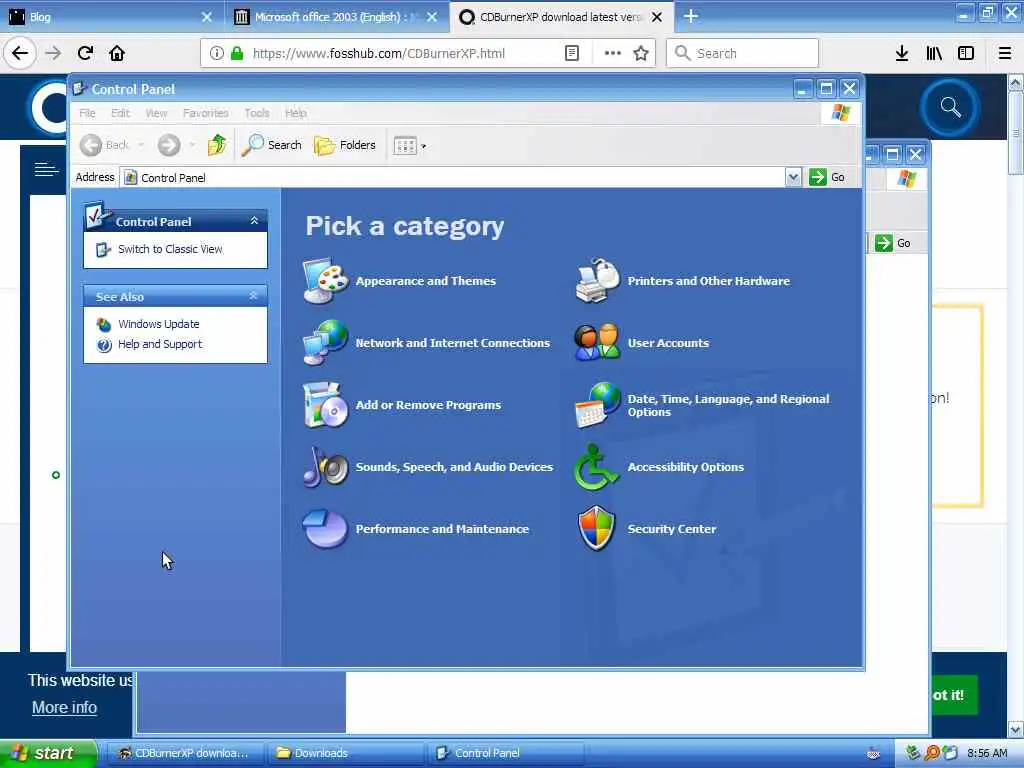
Task: Open Forward button history dropdown arrow
Action: pos(192,145)
